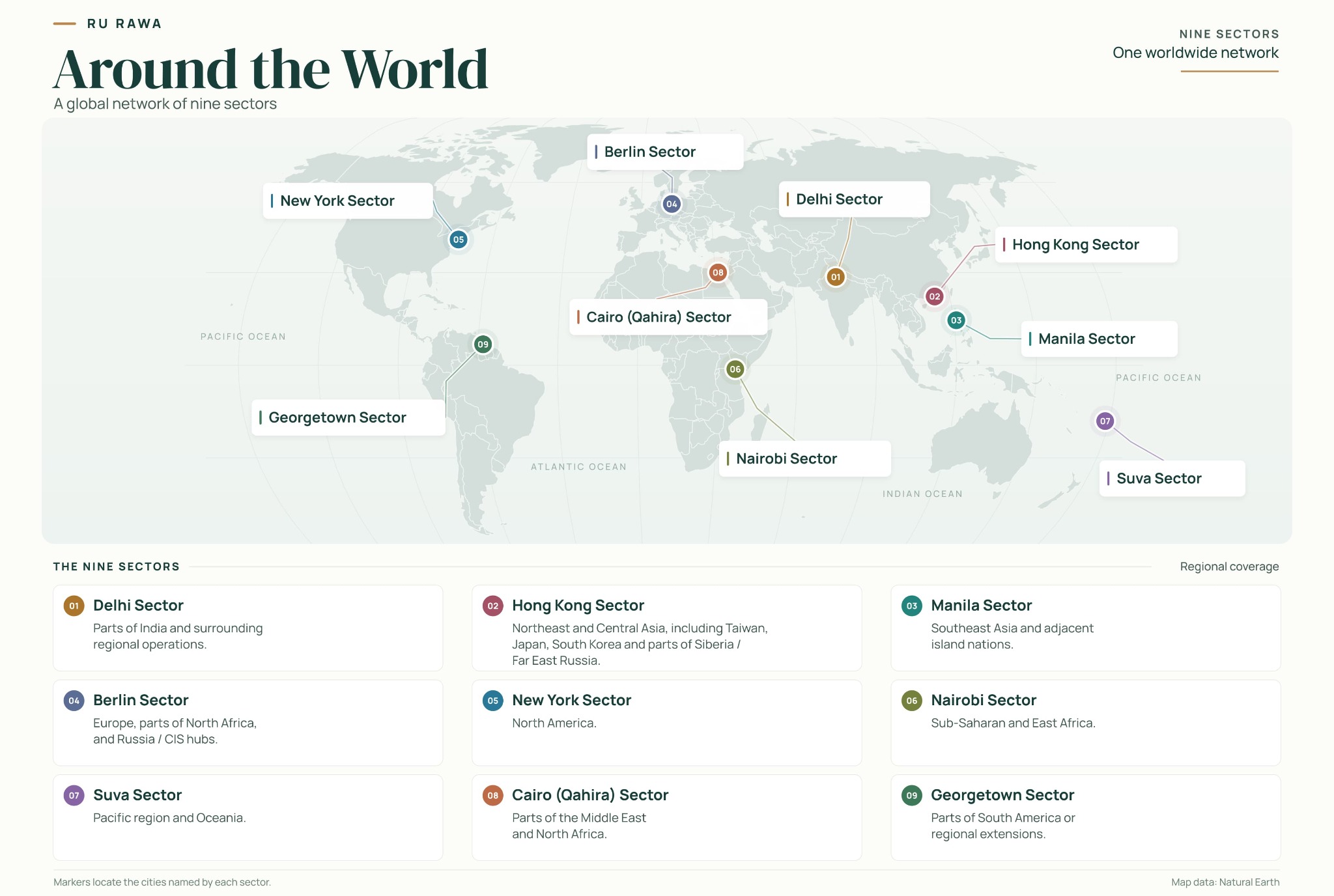The height and width of the screenshot is (896, 1334).
Task: Open the New York Sector card title
Action: (571, 701)
